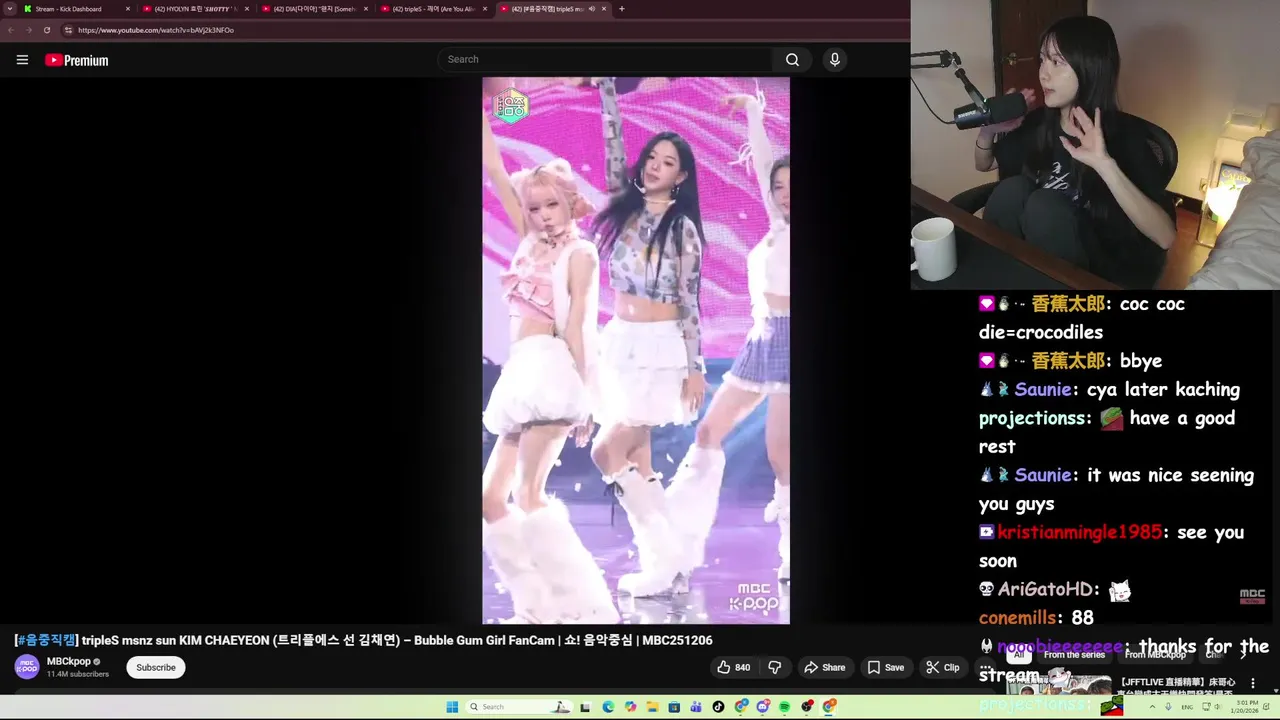Expand the browser tab search dropdown
Viewport: 1280px width, 720px height.
(x=9, y=9)
